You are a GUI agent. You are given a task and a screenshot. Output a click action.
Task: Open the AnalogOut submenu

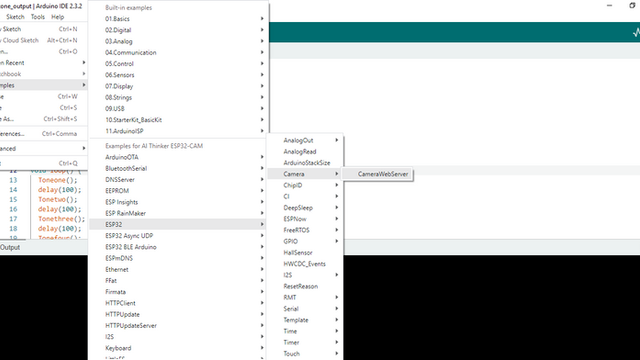click(x=305, y=140)
